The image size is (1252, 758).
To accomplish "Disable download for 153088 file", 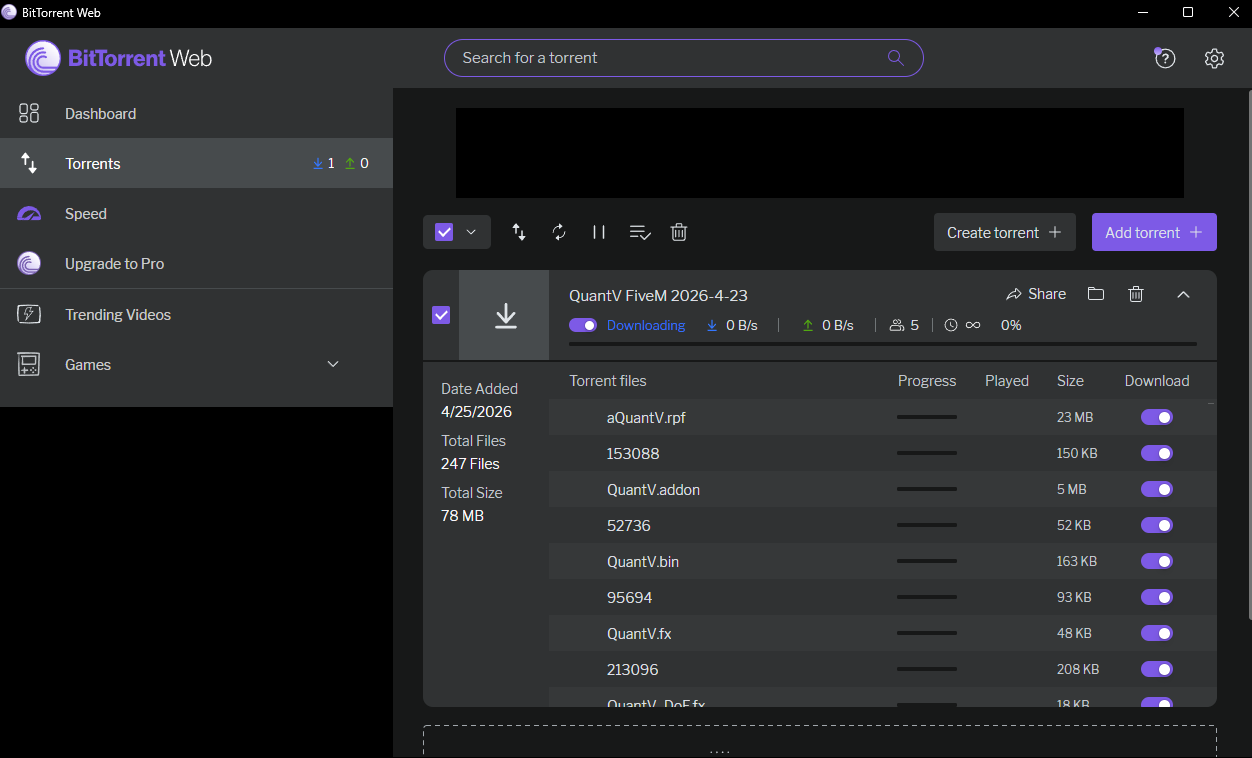I will [x=1157, y=453].
